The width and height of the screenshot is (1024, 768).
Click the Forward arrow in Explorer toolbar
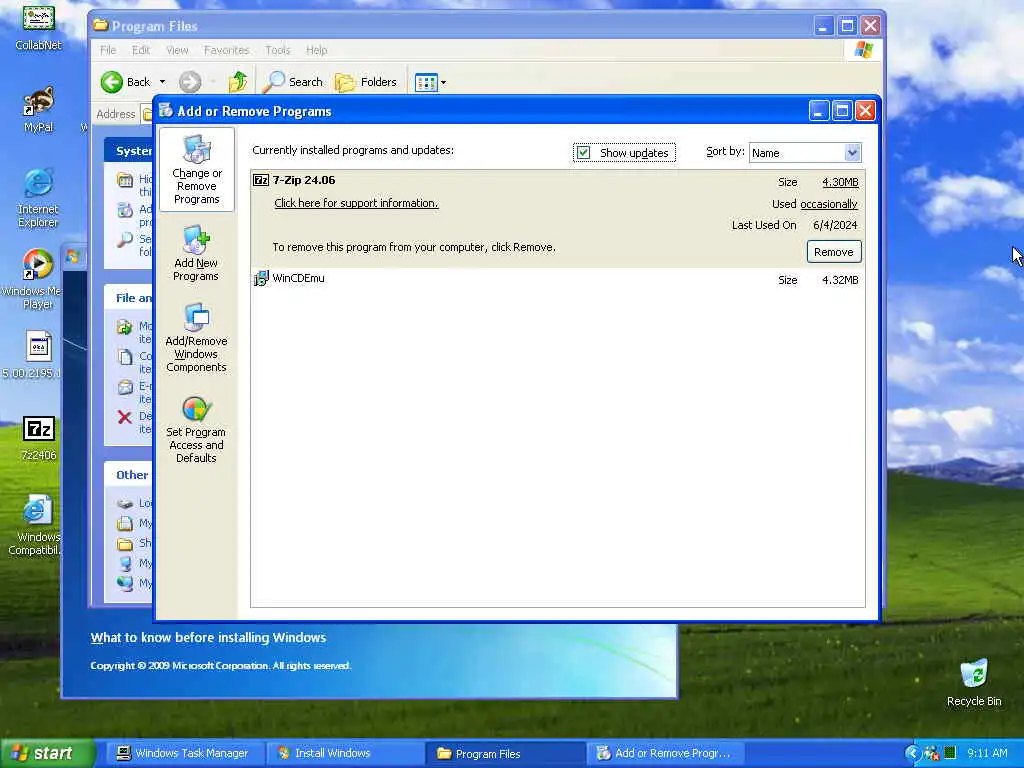(x=190, y=82)
